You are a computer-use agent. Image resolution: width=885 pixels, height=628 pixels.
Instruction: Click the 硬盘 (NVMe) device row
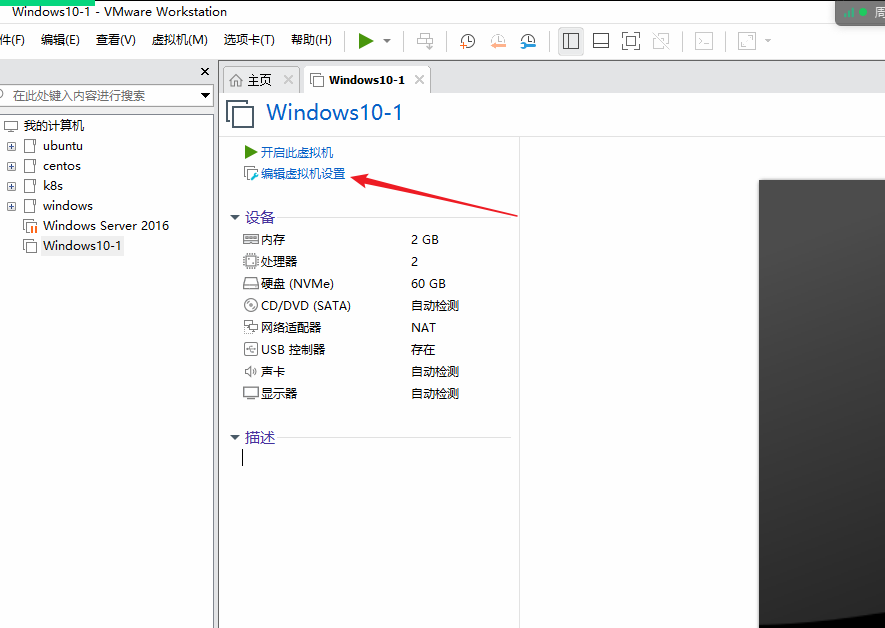click(350, 283)
